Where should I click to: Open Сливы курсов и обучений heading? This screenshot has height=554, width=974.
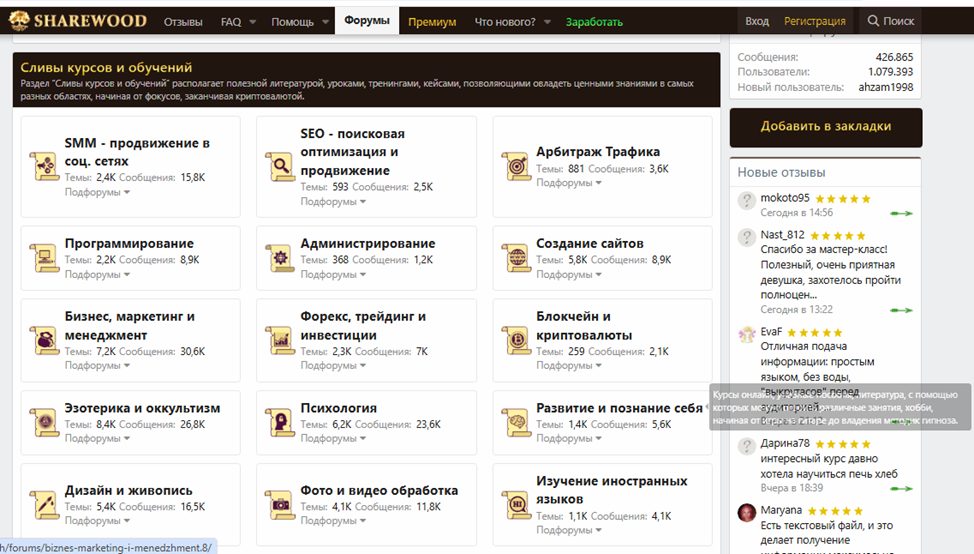pyautogui.click(x=106, y=68)
